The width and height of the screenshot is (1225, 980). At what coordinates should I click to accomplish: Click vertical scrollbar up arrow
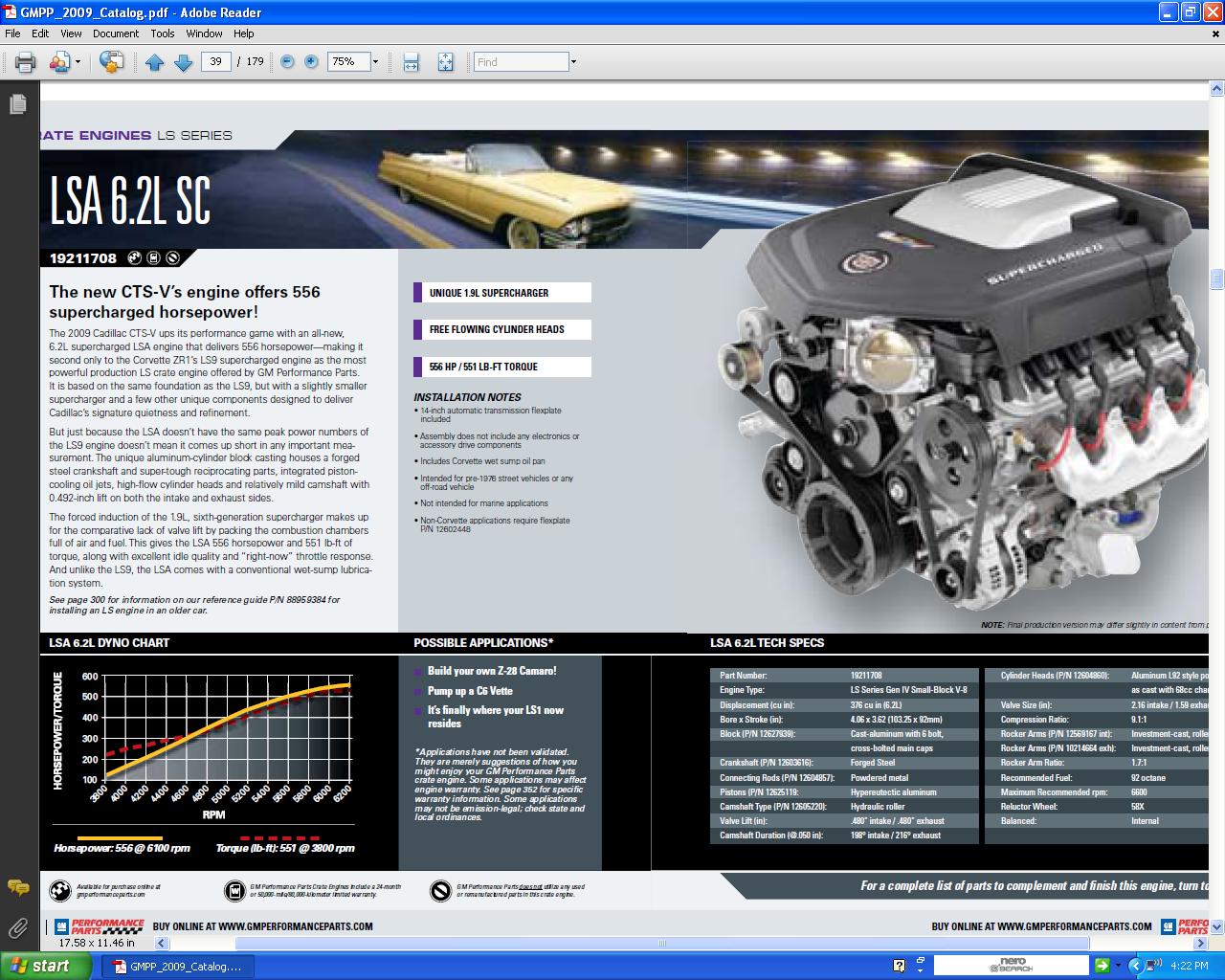(x=1216, y=89)
